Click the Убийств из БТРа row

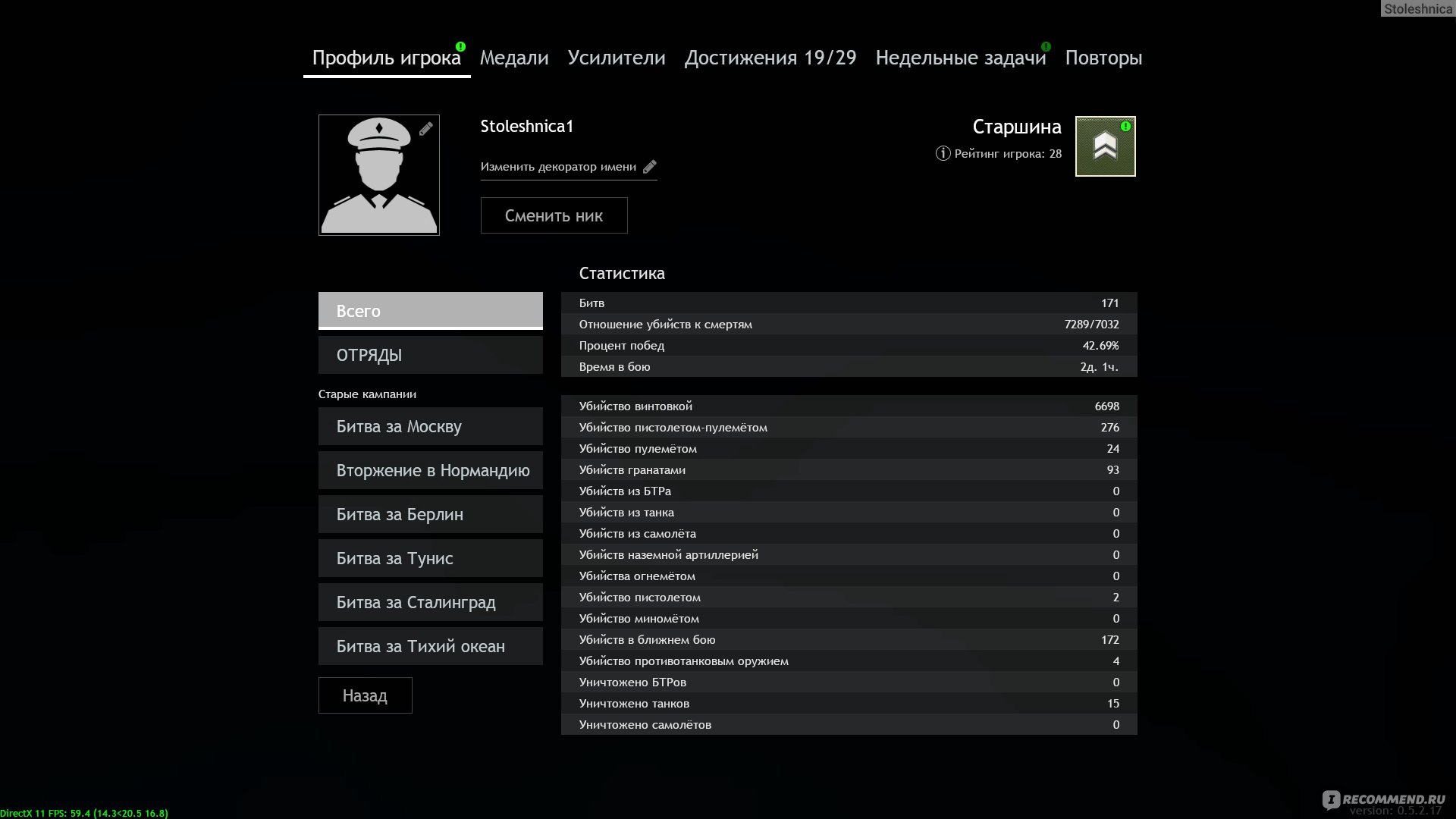(x=849, y=491)
